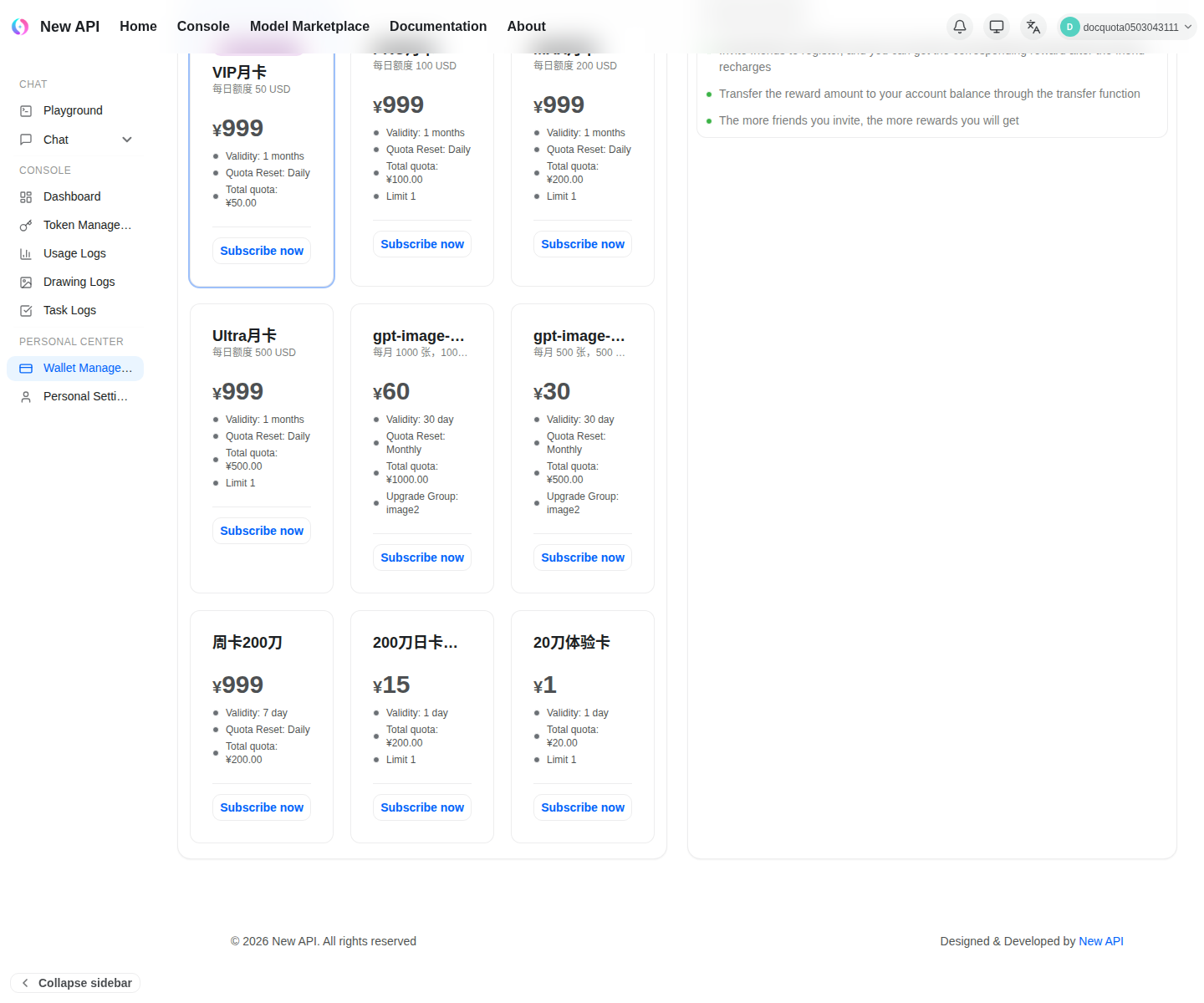Click the 20刀体验卡 card title
Screen dimensions: 1204x1003
pos(572,643)
